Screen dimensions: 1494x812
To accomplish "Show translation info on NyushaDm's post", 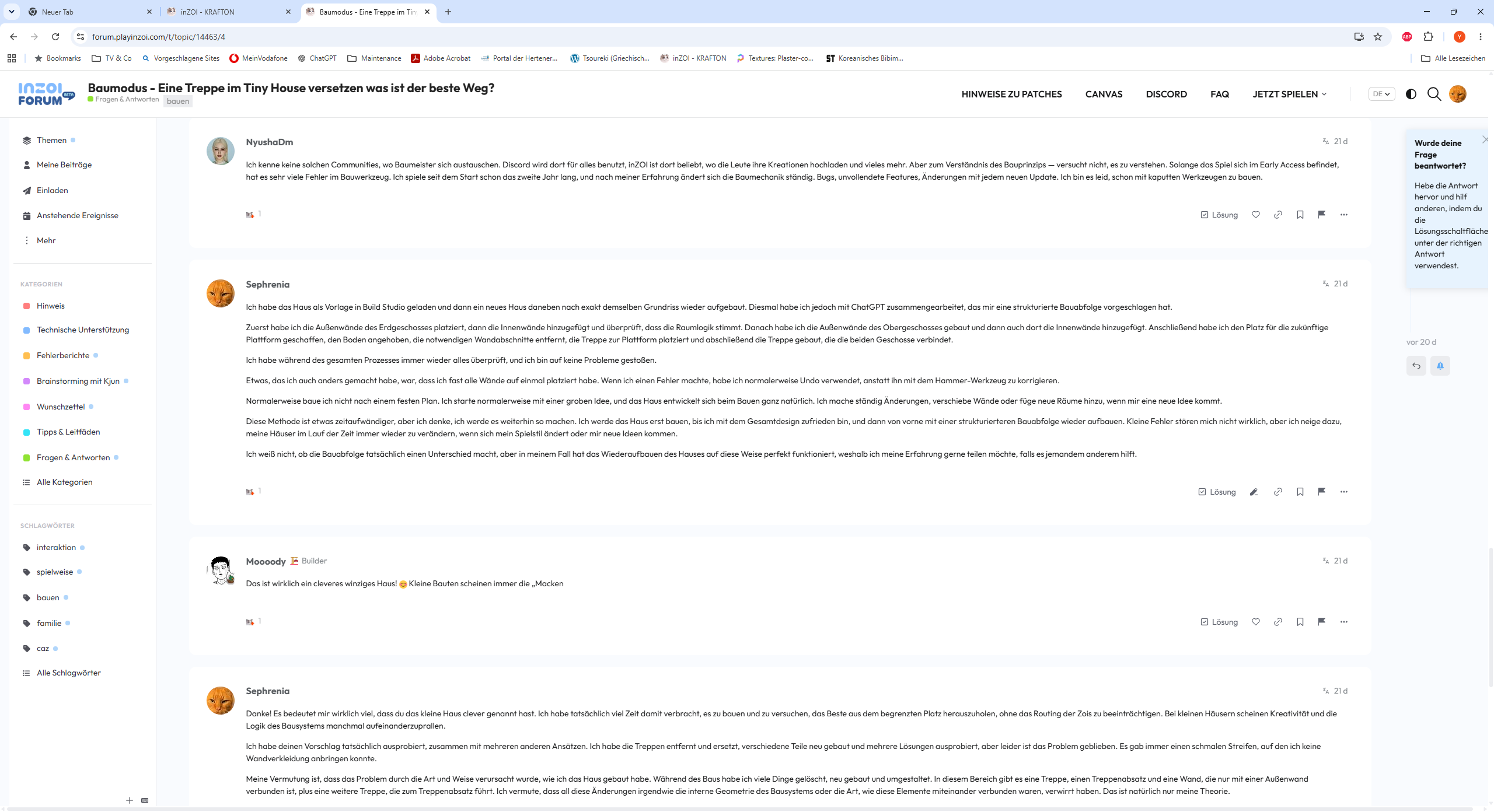I will pos(1326,141).
